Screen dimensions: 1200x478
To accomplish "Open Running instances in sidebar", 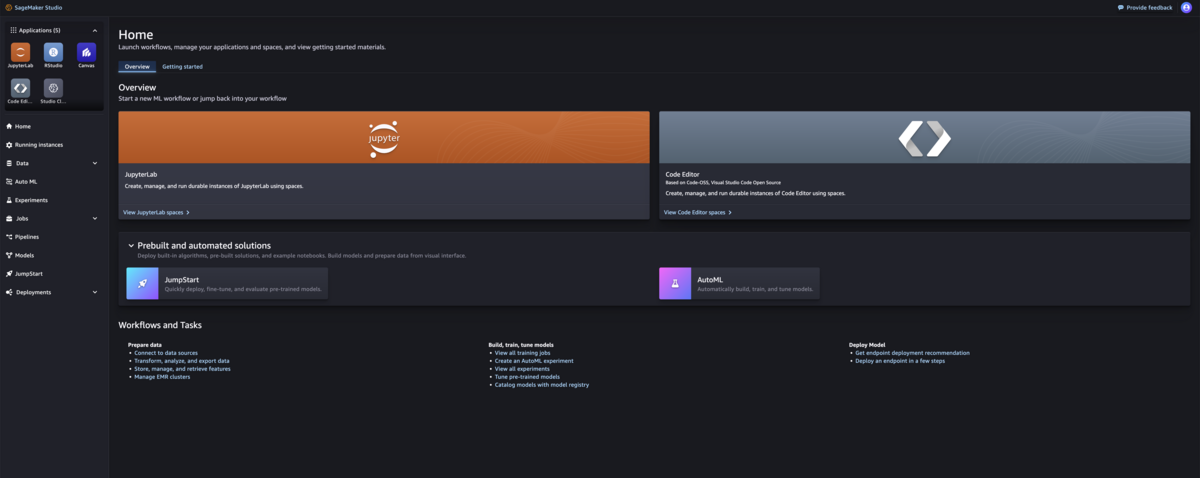I will (x=38, y=145).
